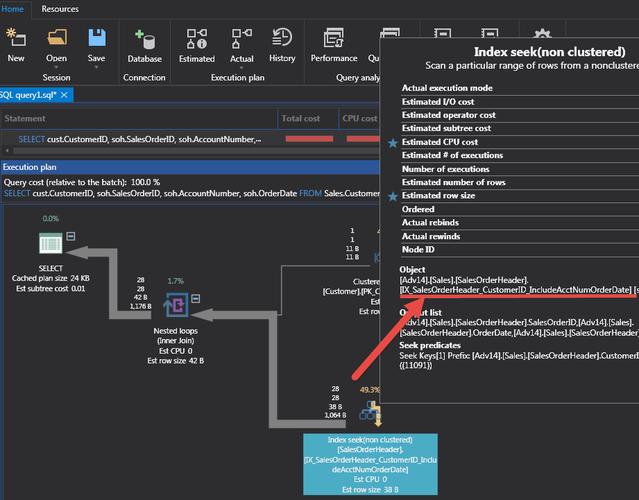Screen dimensions: 639x500
Task: Click the underlined IX_SalesOrderHeader index name
Action: pos(516,290)
